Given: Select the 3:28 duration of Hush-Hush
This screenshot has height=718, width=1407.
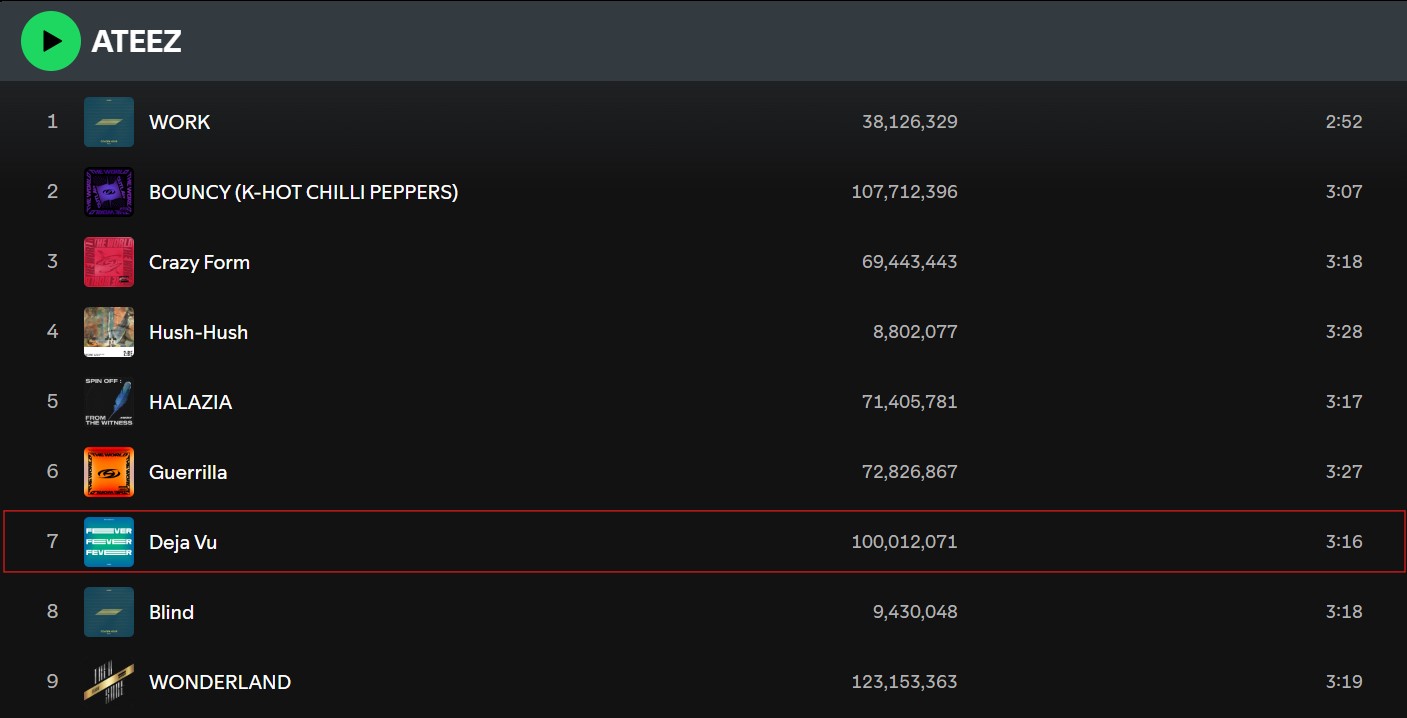Looking at the screenshot, I should tap(1344, 332).
